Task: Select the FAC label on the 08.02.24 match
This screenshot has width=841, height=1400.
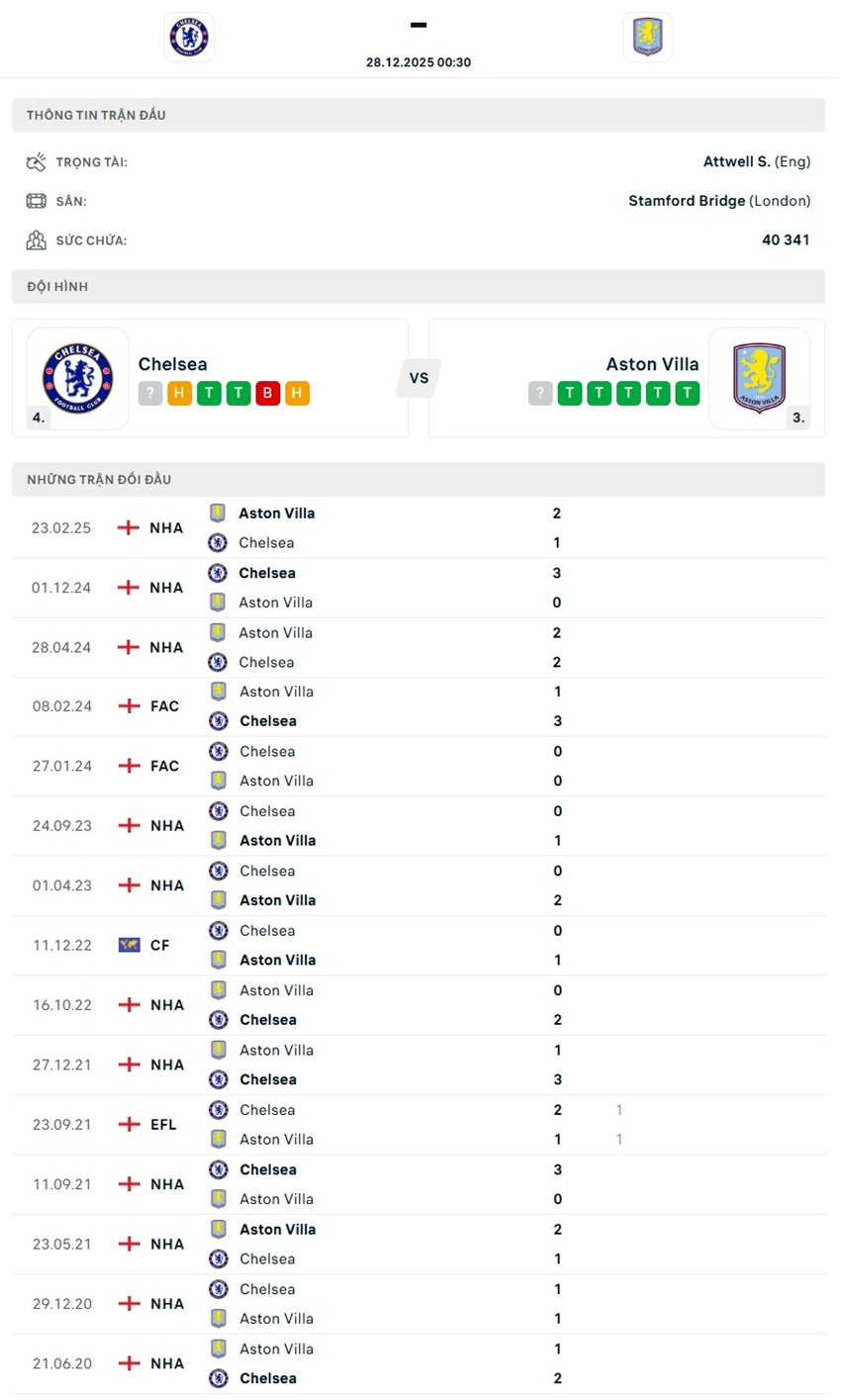Action: pos(163,705)
